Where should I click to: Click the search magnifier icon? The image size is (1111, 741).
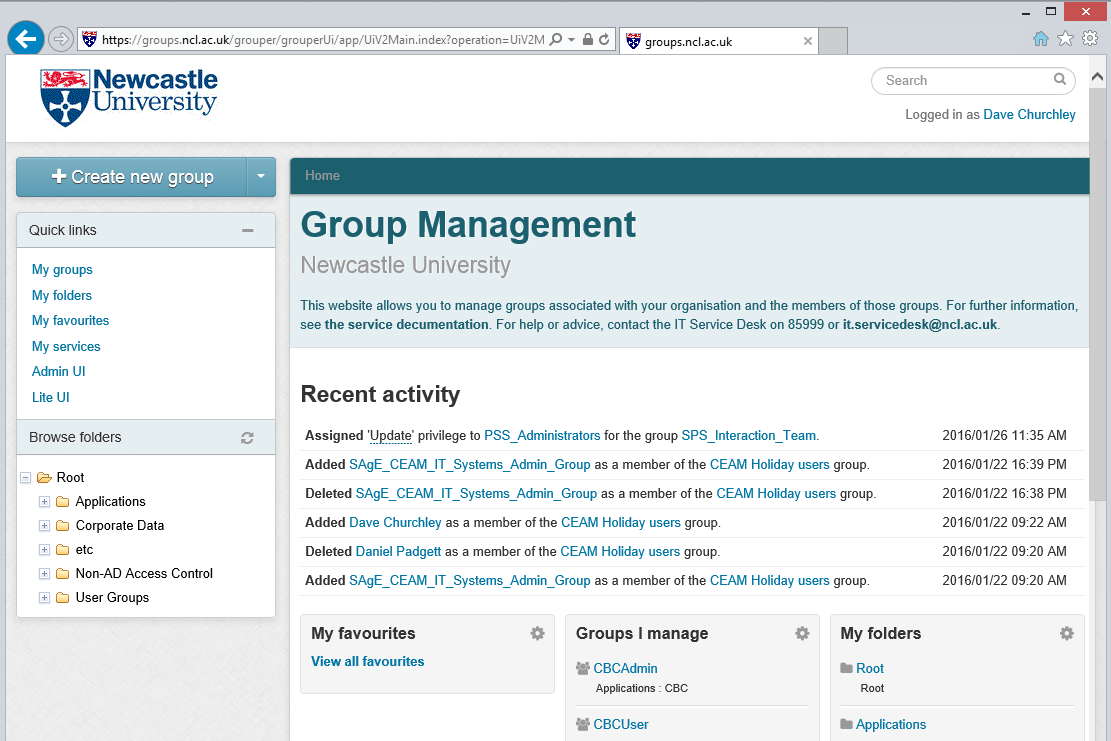(1060, 80)
